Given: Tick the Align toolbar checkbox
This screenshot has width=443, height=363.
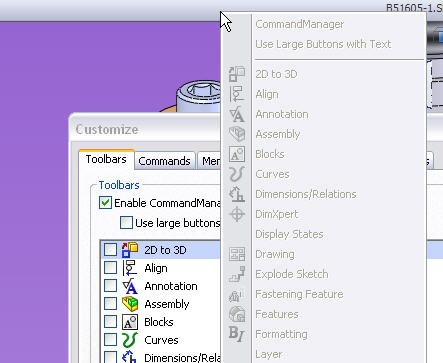Looking at the screenshot, I should [x=110, y=268].
